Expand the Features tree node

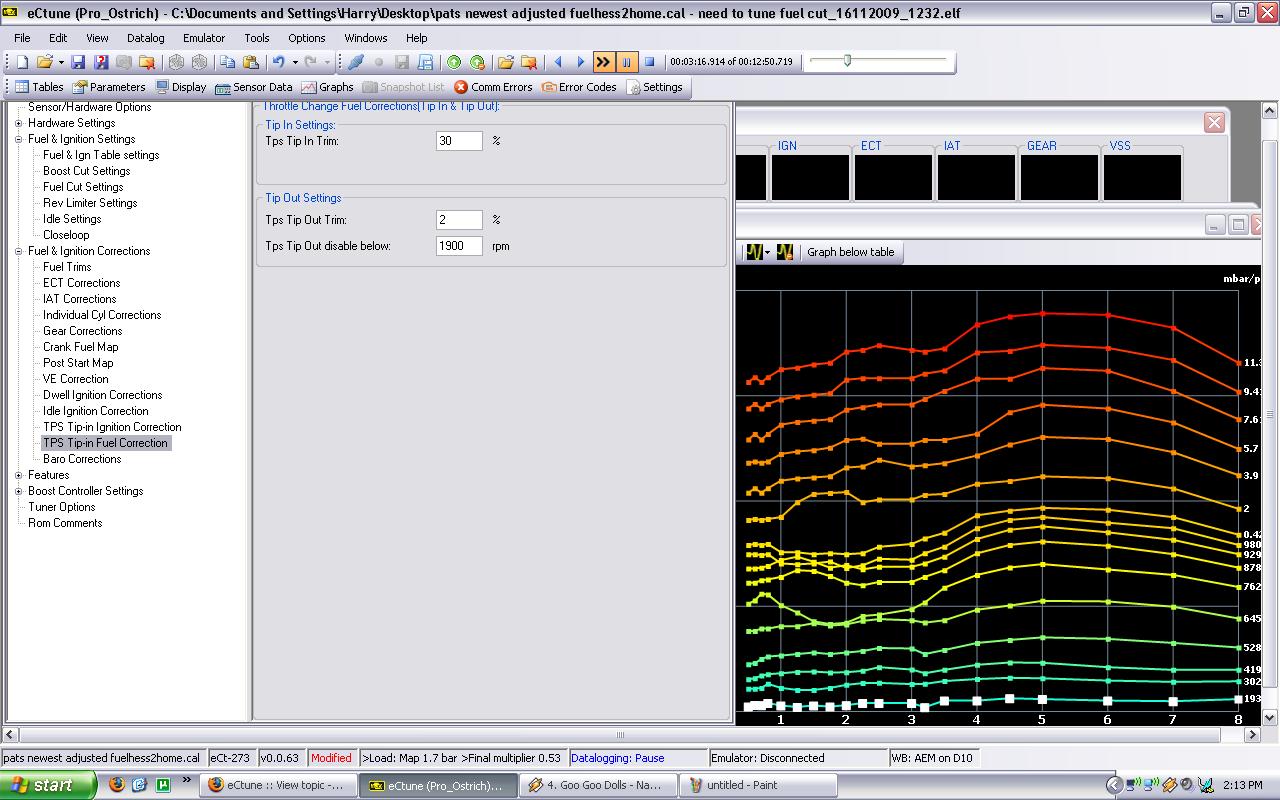(19, 475)
